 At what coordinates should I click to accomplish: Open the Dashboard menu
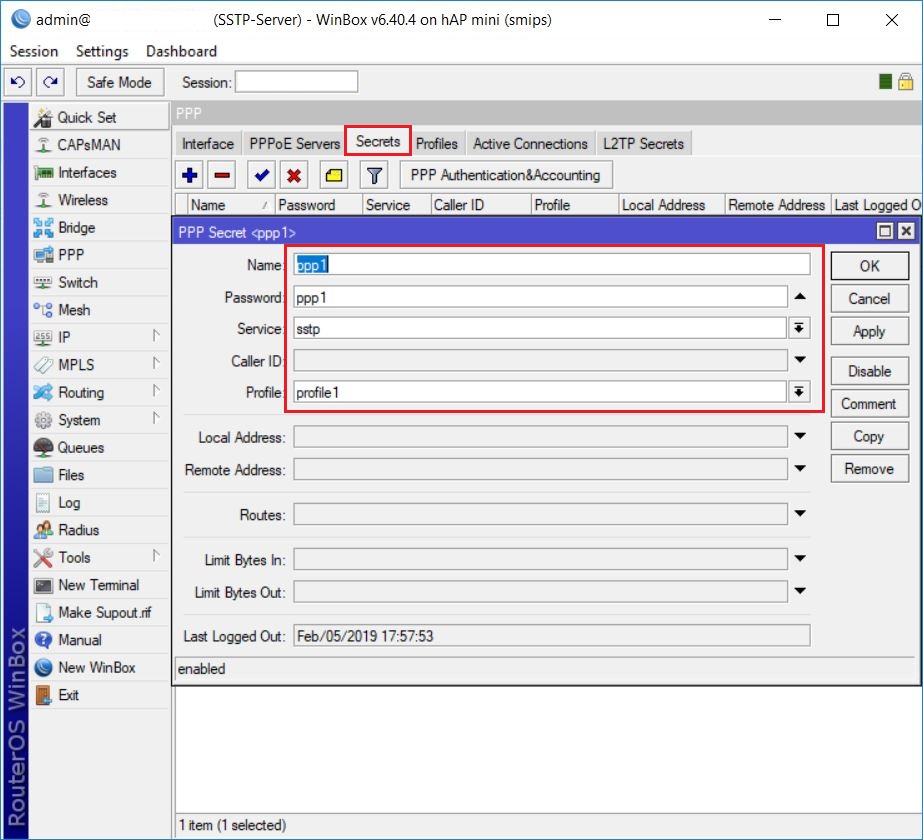(181, 51)
